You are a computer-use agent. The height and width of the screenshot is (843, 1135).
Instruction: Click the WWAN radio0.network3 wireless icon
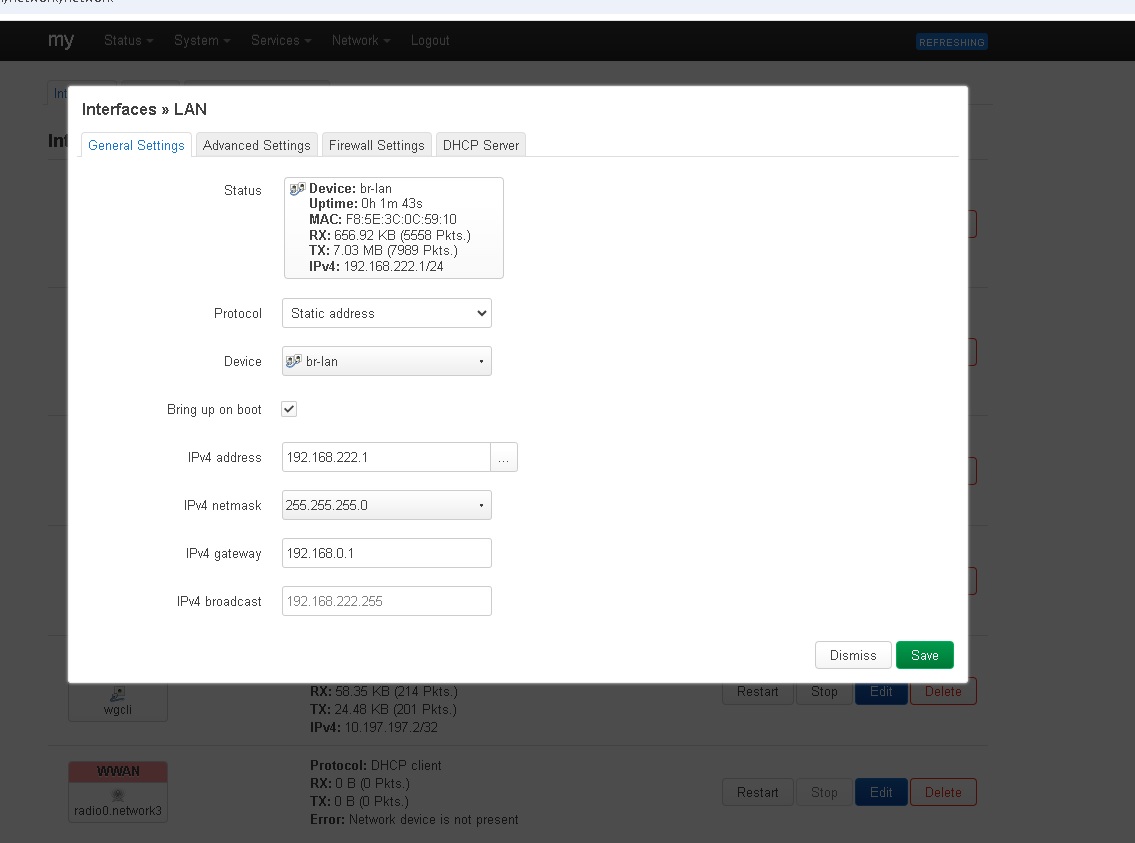118,795
